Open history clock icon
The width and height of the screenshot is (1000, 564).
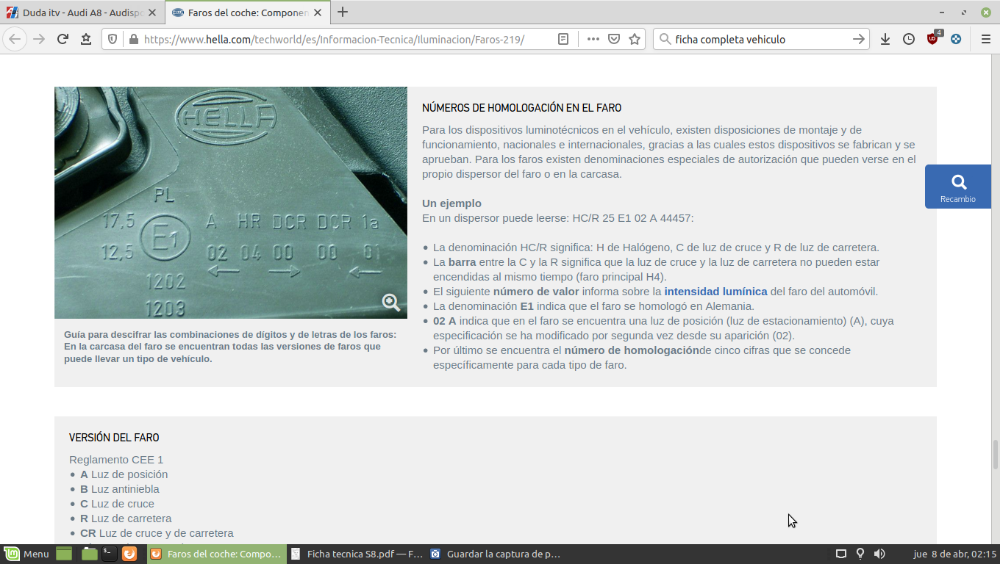(x=909, y=39)
